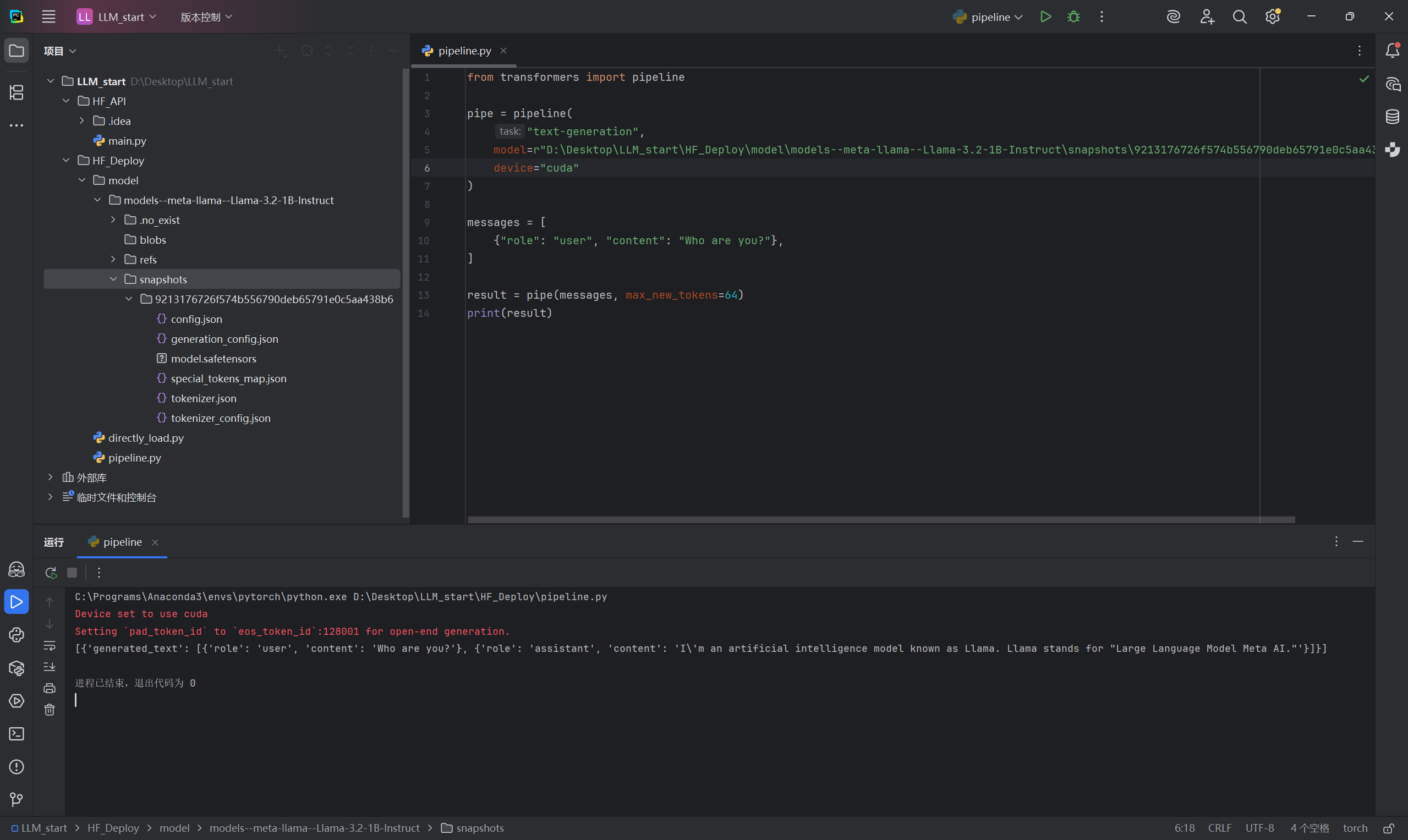This screenshot has height=840, width=1408.
Task: Show more tool windows ellipsis
Action: click(17, 125)
